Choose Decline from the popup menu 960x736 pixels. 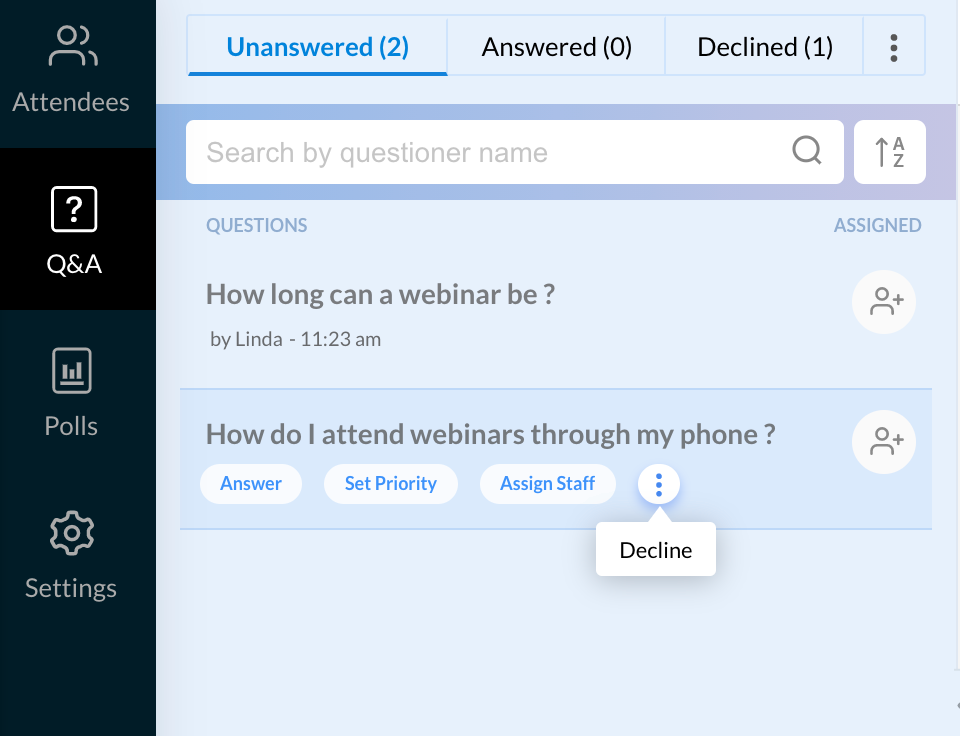pyautogui.click(x=656, y=549)
